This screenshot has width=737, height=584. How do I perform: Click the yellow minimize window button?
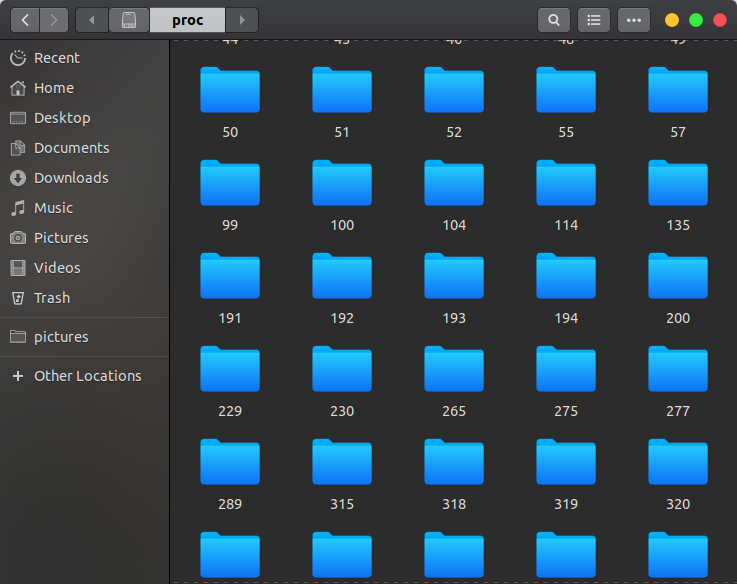click(x=672, y=20)
